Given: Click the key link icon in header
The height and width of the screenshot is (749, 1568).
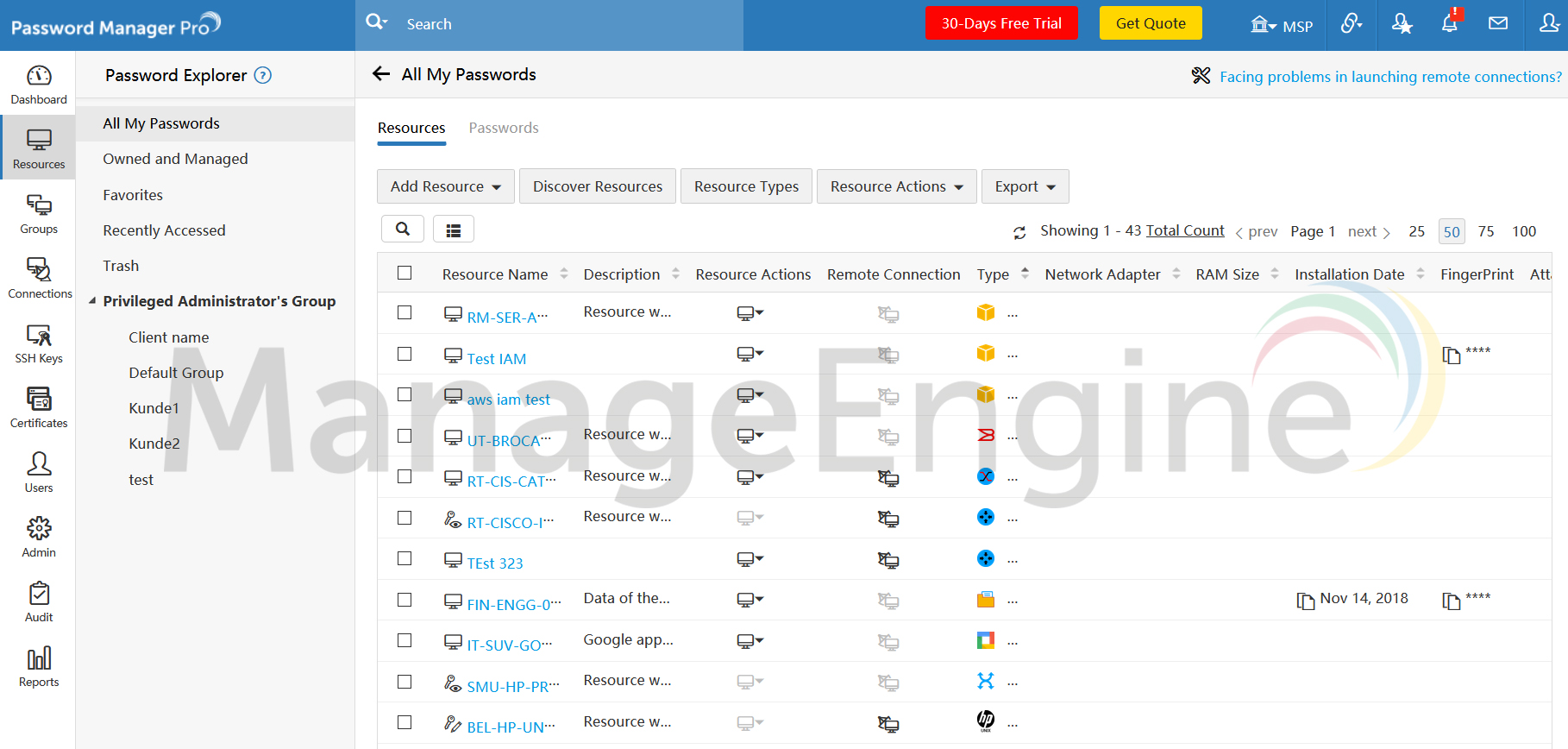Looking at the screenshot, I should (x=1352, y=23).
